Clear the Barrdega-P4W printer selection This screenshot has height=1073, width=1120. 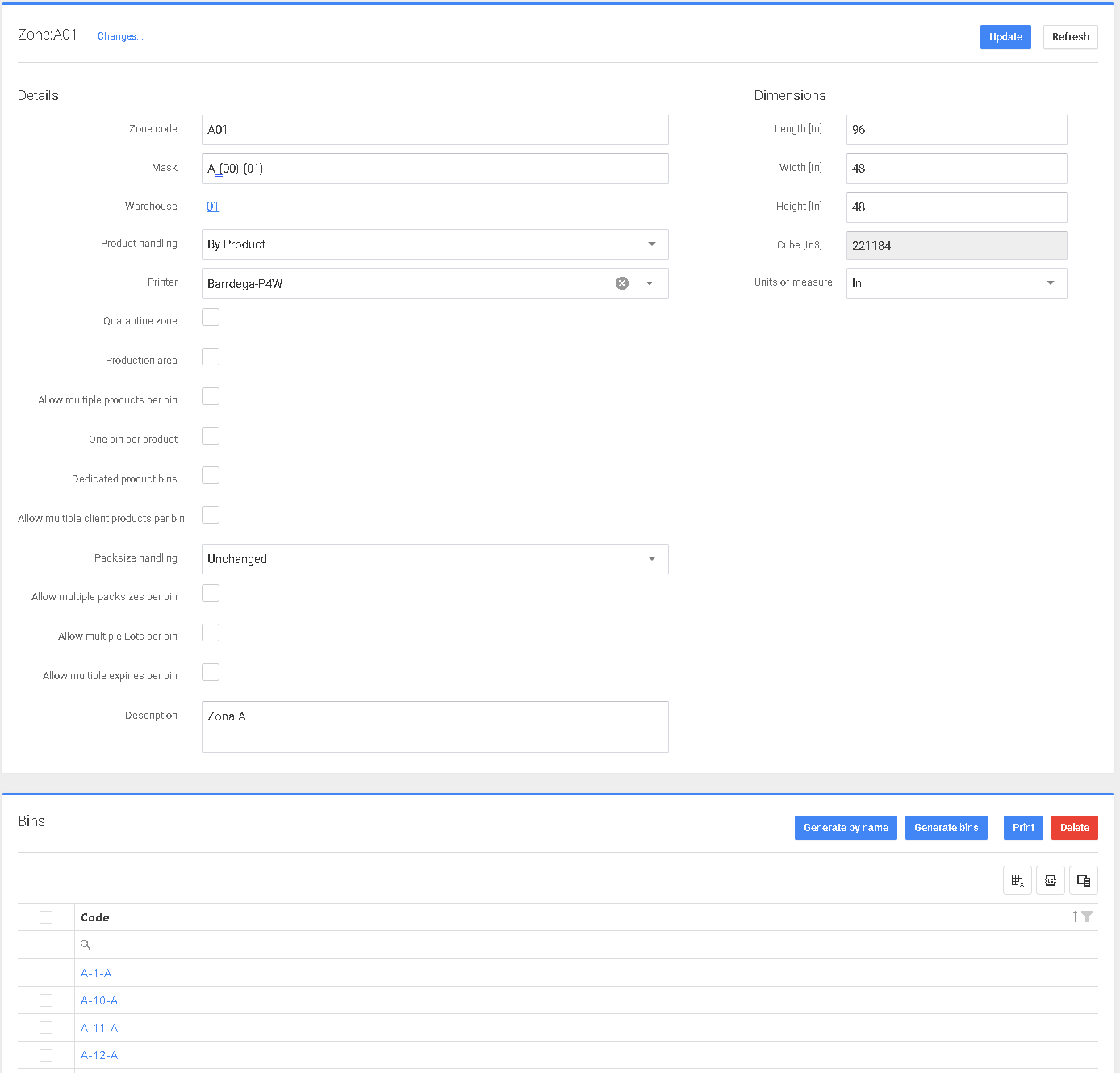[x=622, y=283]
